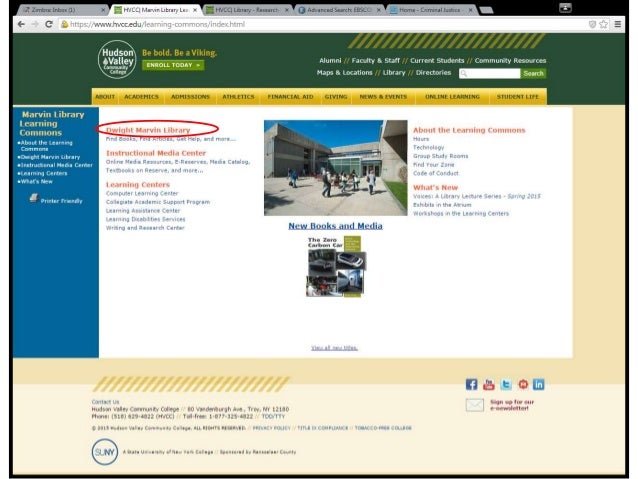Click the e-newsletter envelope icon

coord(474,405)
